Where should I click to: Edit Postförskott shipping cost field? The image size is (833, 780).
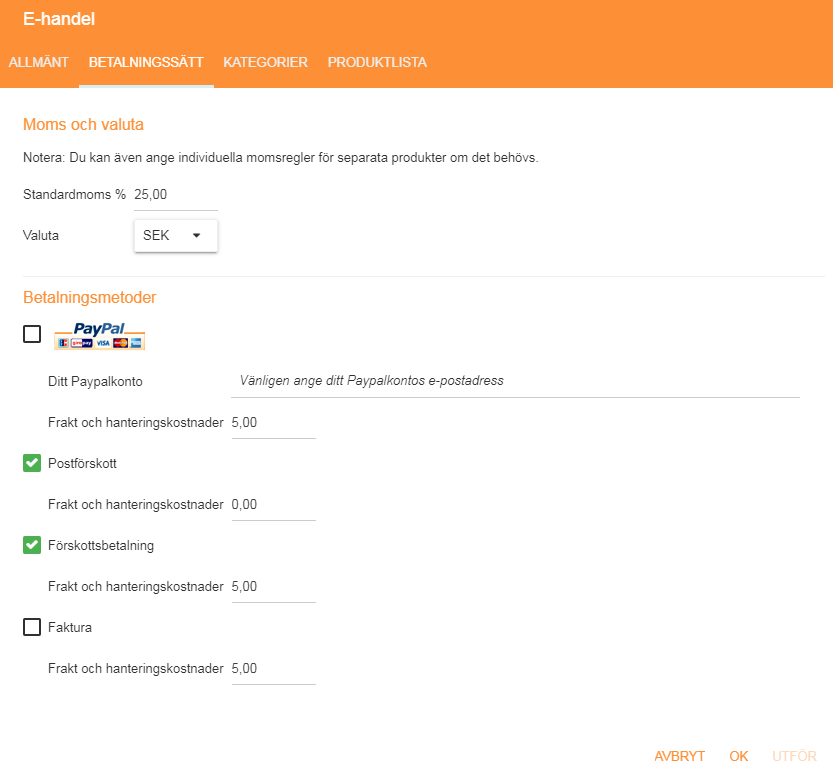(x=274, y=505)
